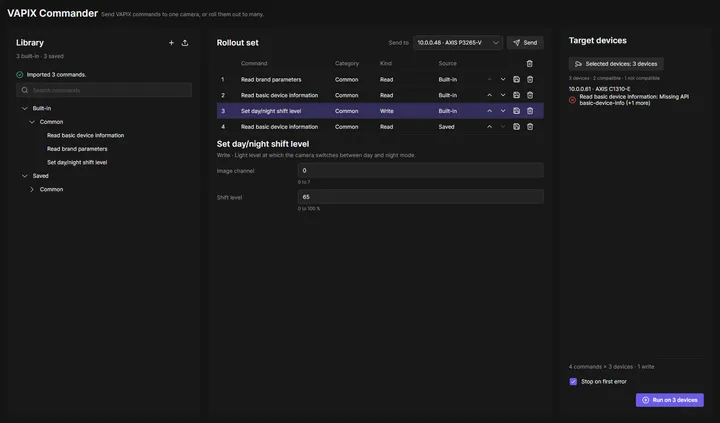The image size is (720, 423).
Task: Click the 3 built-in · 3 saved label
Action: (40, 56)
